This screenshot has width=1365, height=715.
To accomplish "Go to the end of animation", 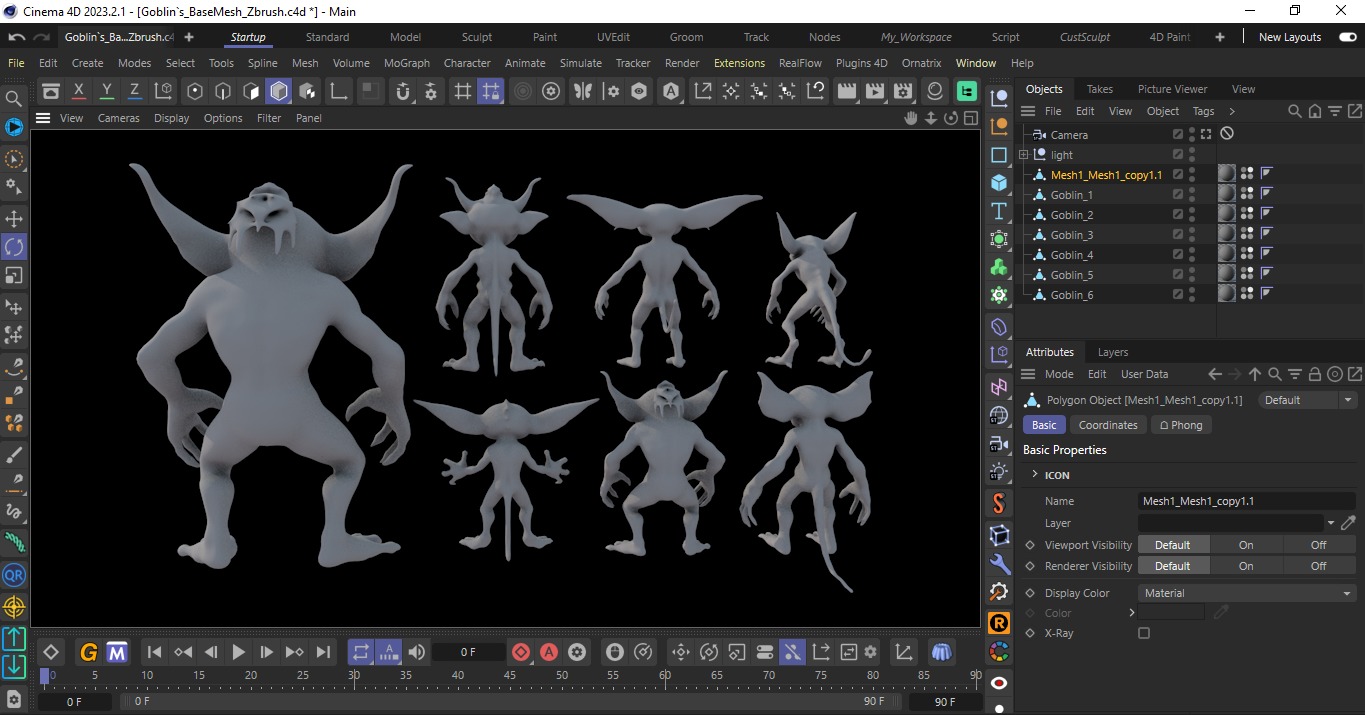I will point(323,652).
